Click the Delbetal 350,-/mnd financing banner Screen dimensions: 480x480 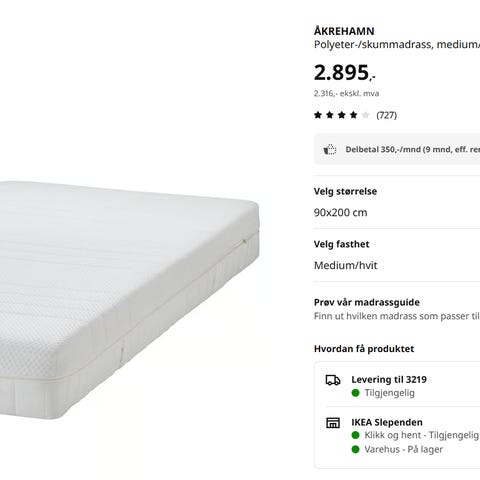397,149
